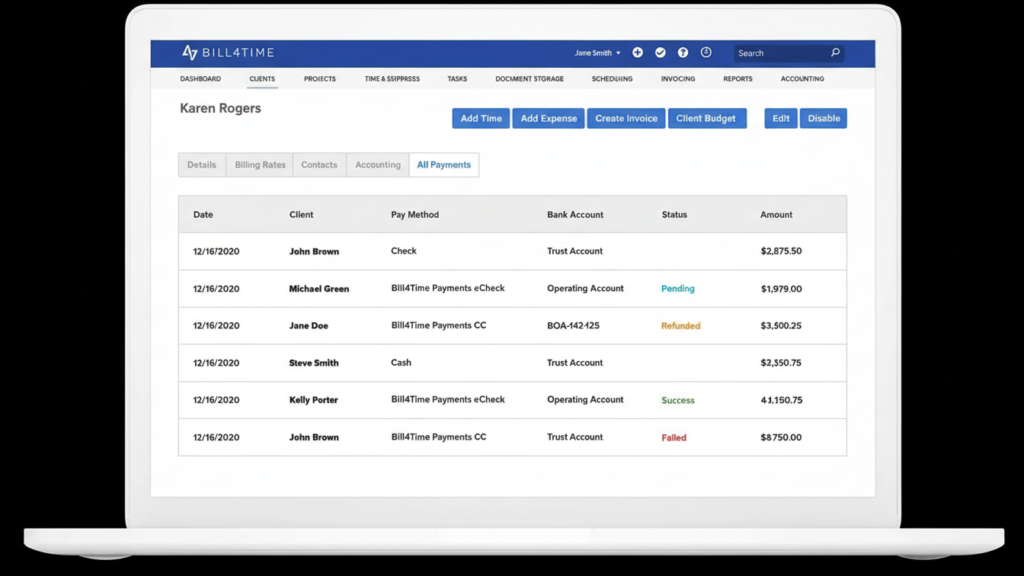Screen dimensions: 1024x576
Task: Click the checkmark icon in header
Action: pyautogui.click(x=660, y=53)
